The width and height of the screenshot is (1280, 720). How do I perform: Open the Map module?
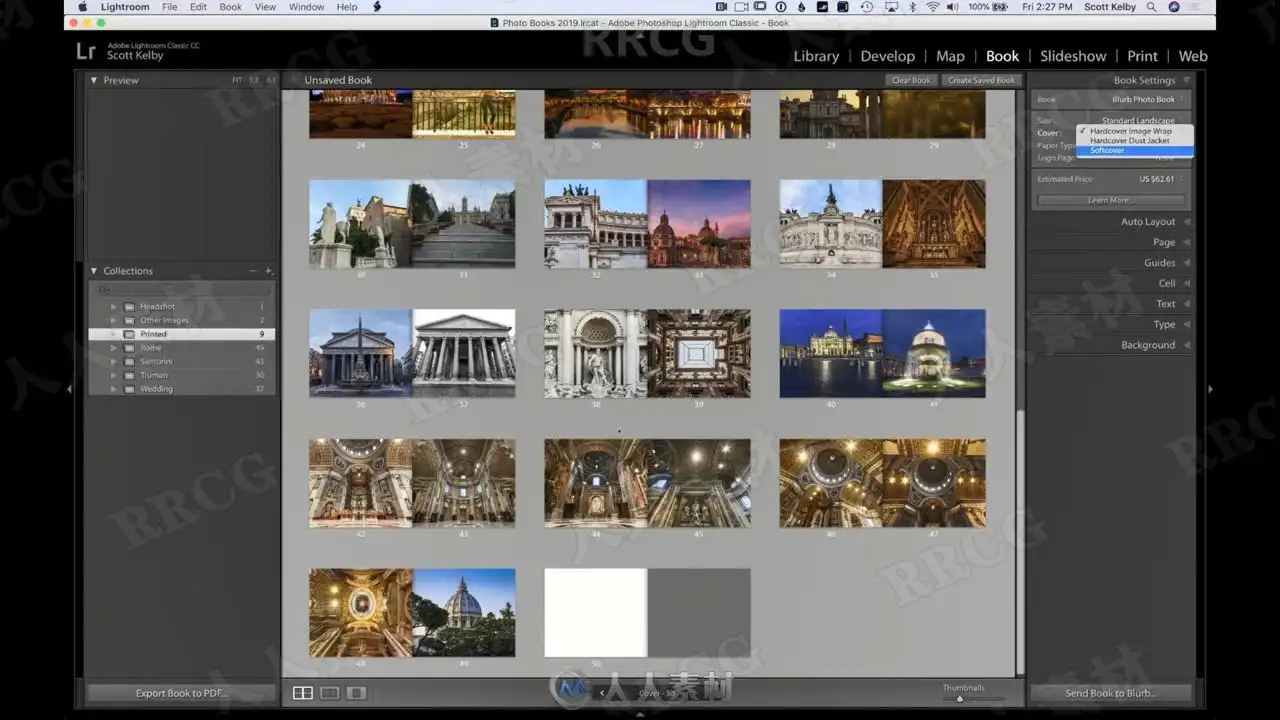tap(950, 56)
